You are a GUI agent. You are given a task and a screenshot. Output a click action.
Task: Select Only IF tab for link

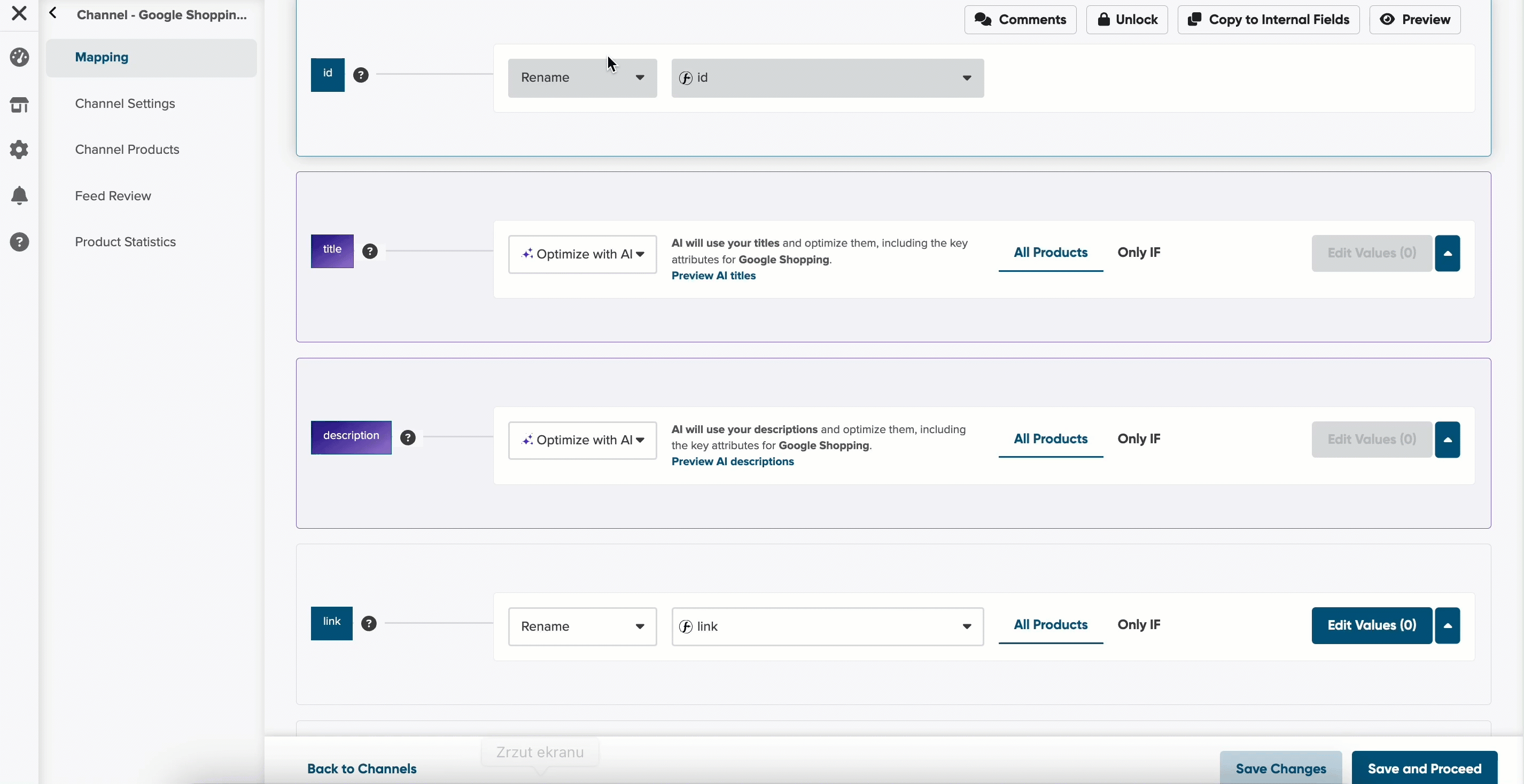[1139, 625]
